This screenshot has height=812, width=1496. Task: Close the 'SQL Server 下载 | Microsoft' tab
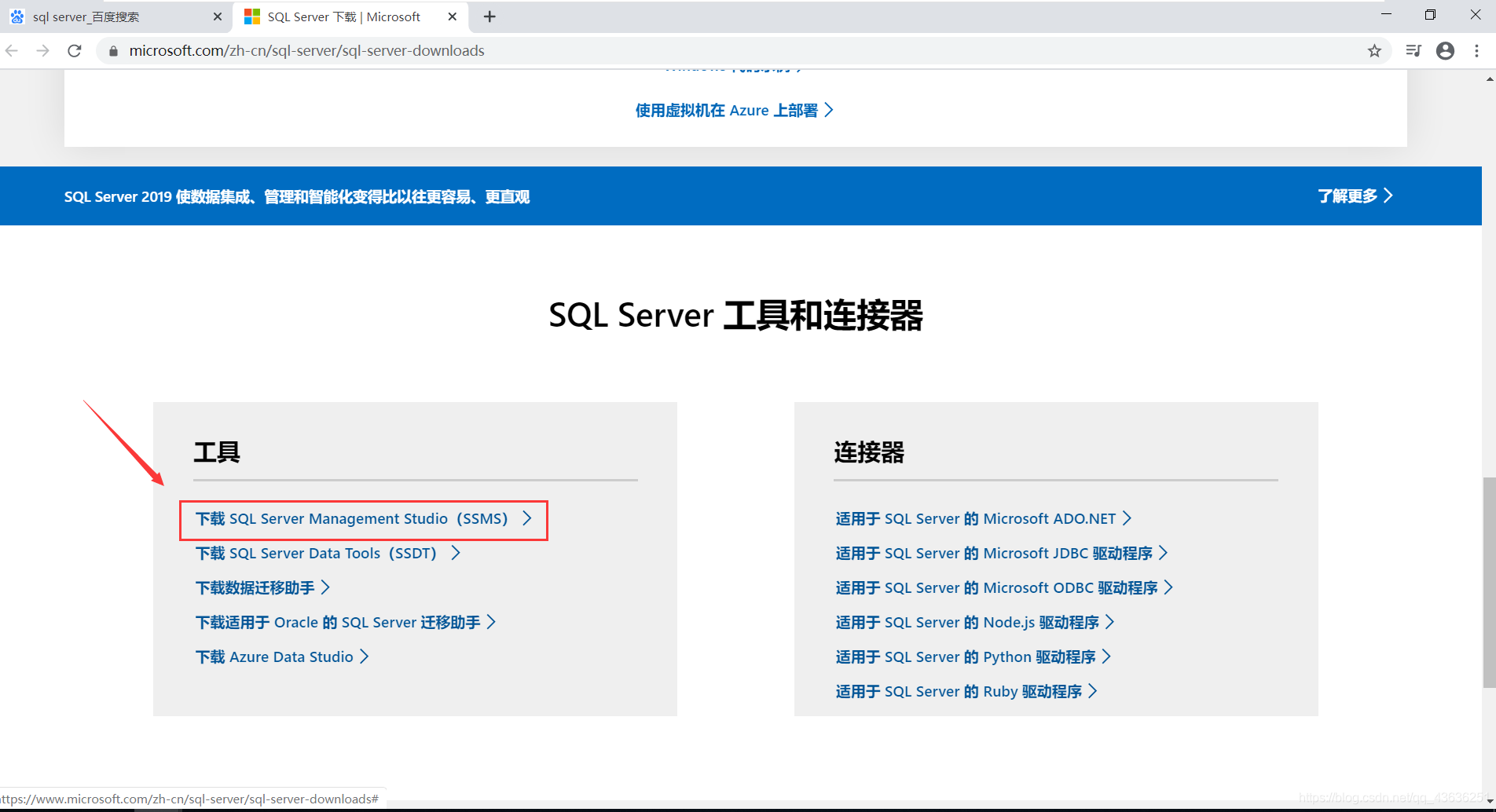[x=453, y=16]
